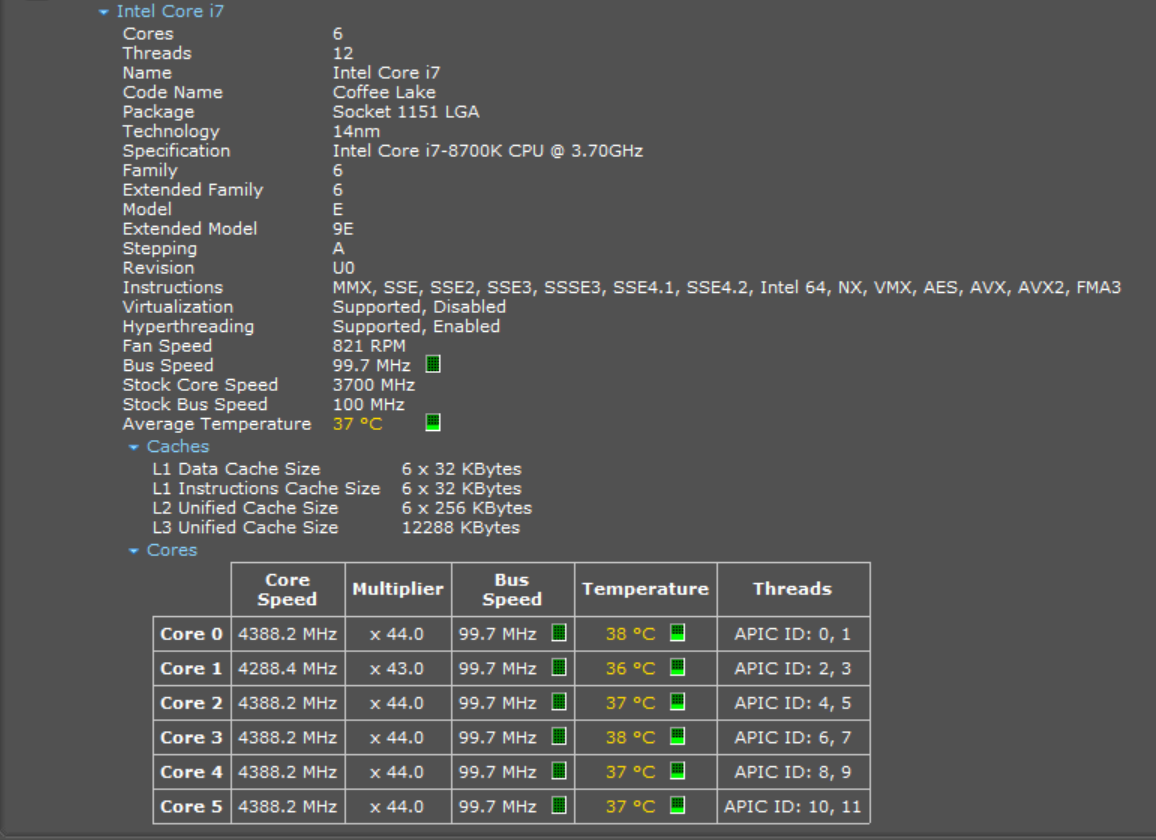This screenshot has width=1156, height=840.
Task: Collapse the Intel Core i7 section
Action: pyautogui.click(x=103, y=12)
